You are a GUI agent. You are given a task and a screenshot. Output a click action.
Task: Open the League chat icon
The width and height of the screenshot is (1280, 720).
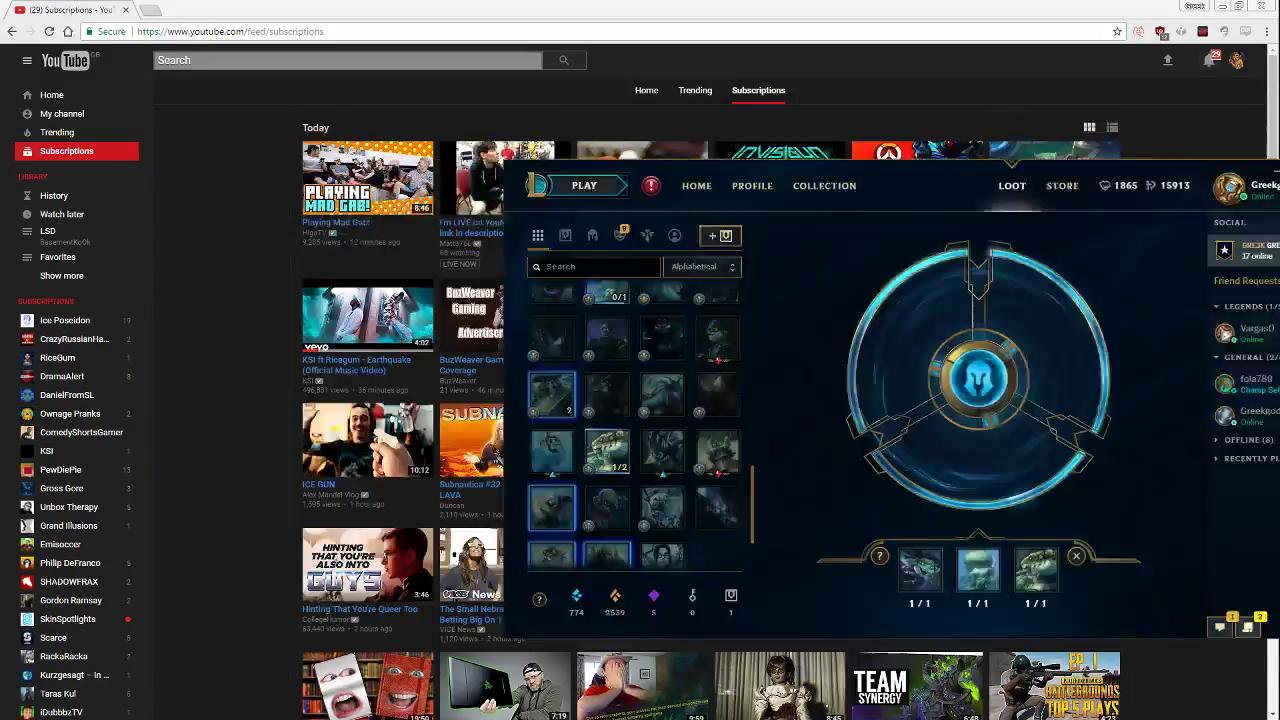pos(1220,627)
